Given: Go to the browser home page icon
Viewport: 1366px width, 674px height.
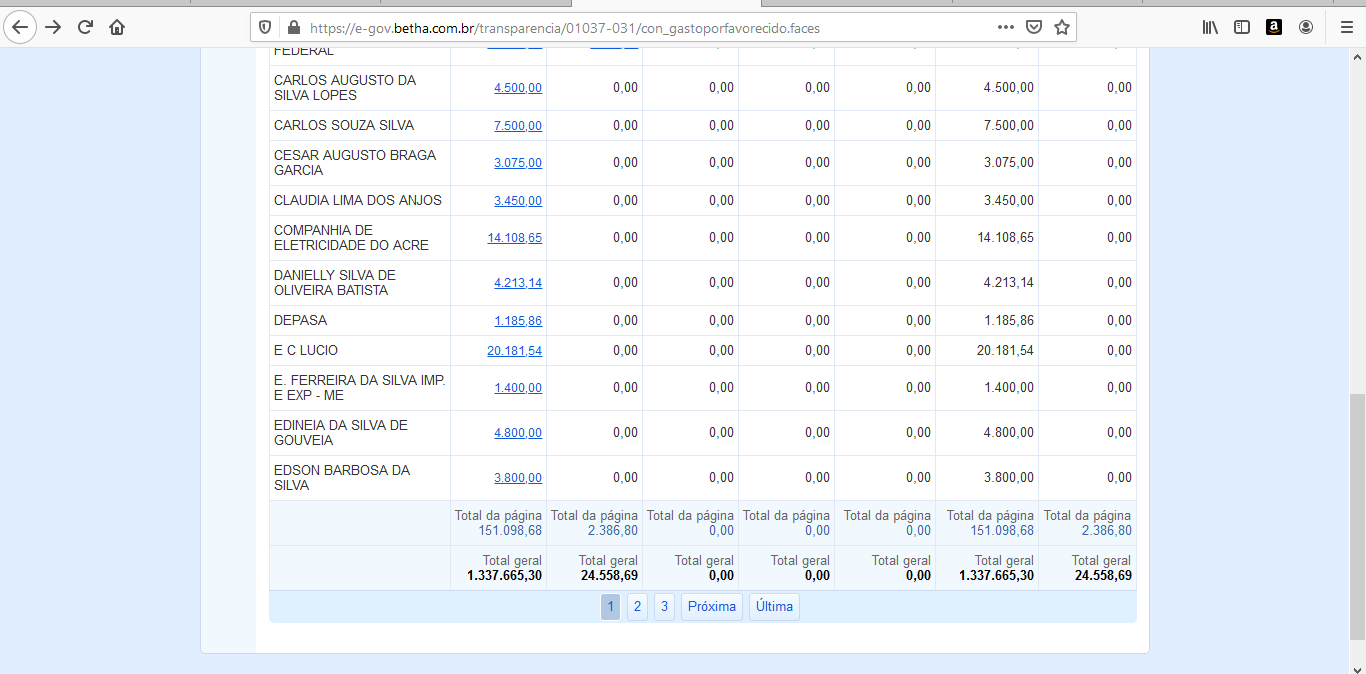Looking at the screenshot, I should click(x=117, y=27).
